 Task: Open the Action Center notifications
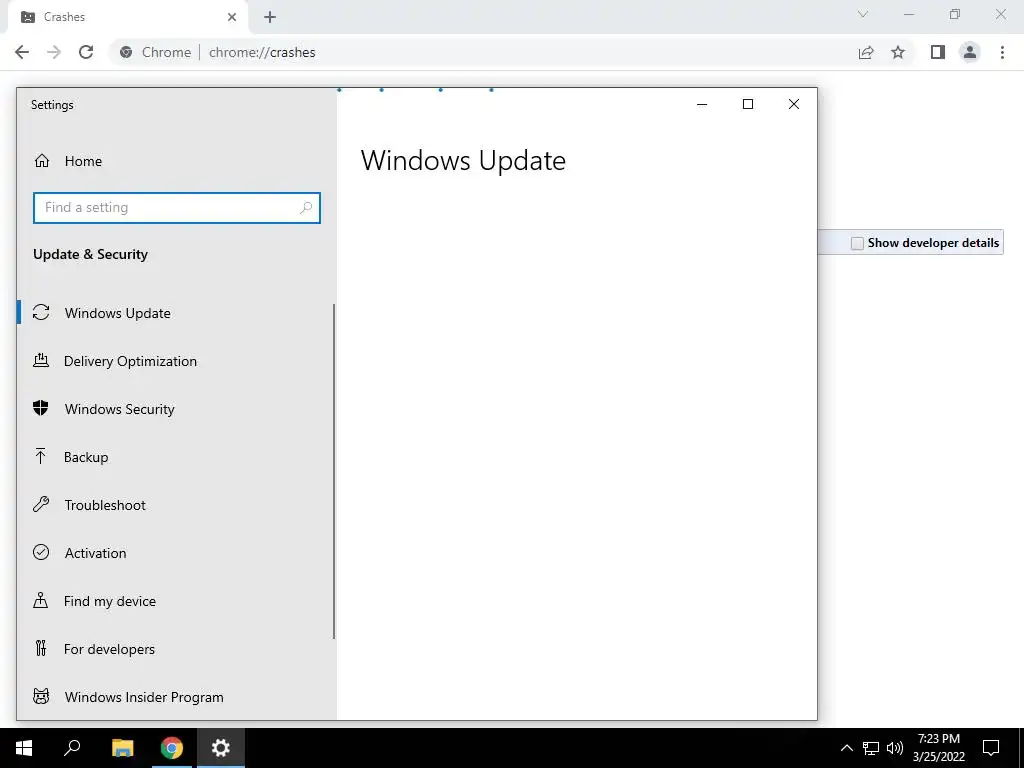click(991, 748)
